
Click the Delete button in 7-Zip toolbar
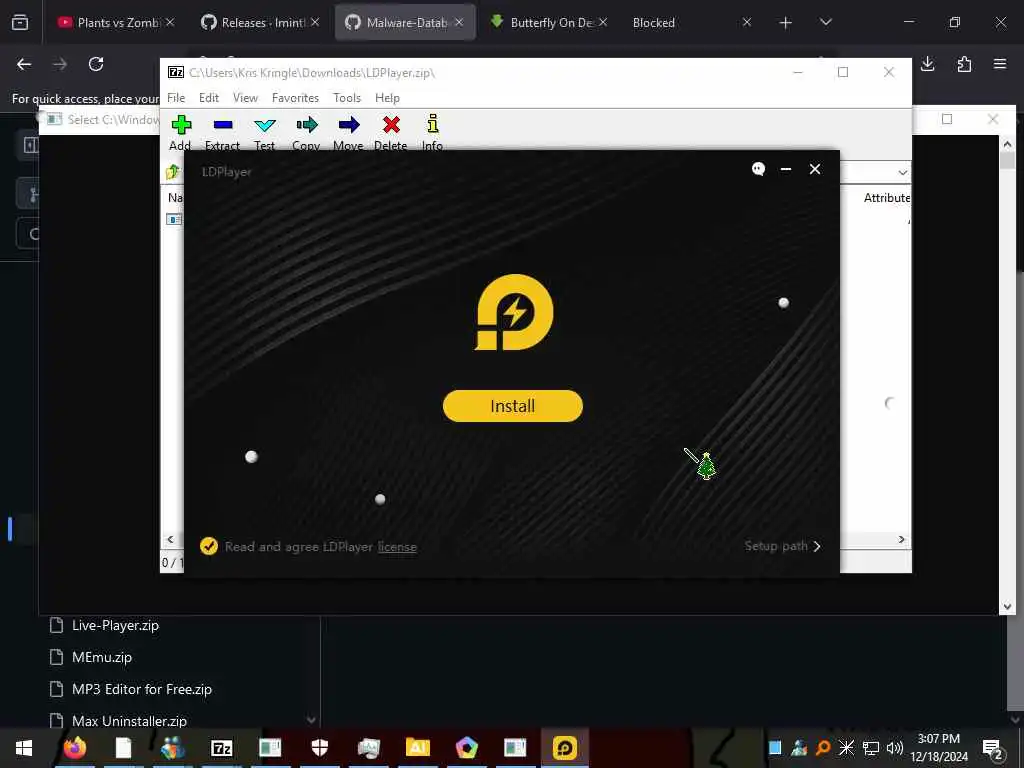(x=391, y=133)
